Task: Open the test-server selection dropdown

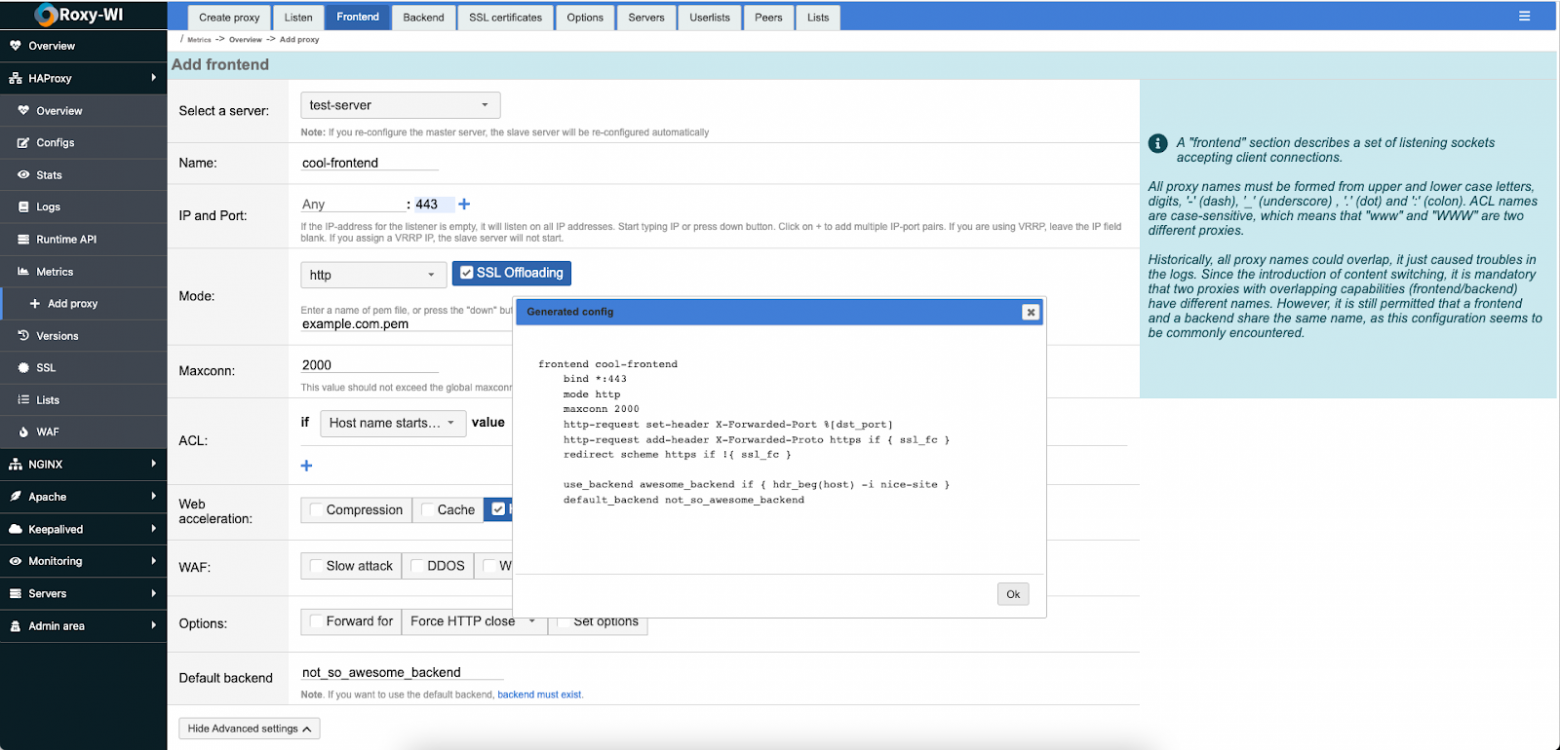Action: point(400,105)
